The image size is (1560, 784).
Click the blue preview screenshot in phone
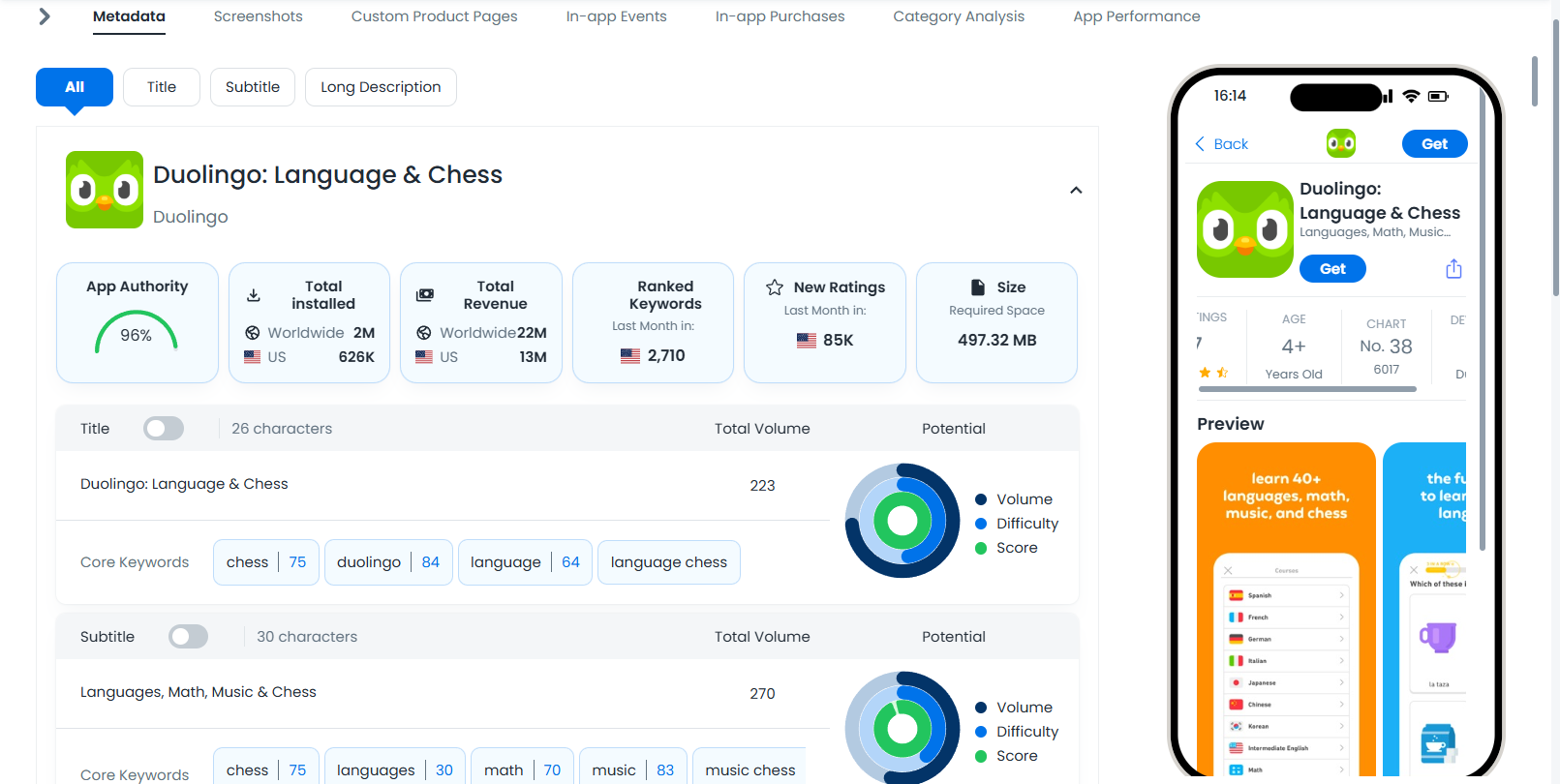[x=1424, y=610]
